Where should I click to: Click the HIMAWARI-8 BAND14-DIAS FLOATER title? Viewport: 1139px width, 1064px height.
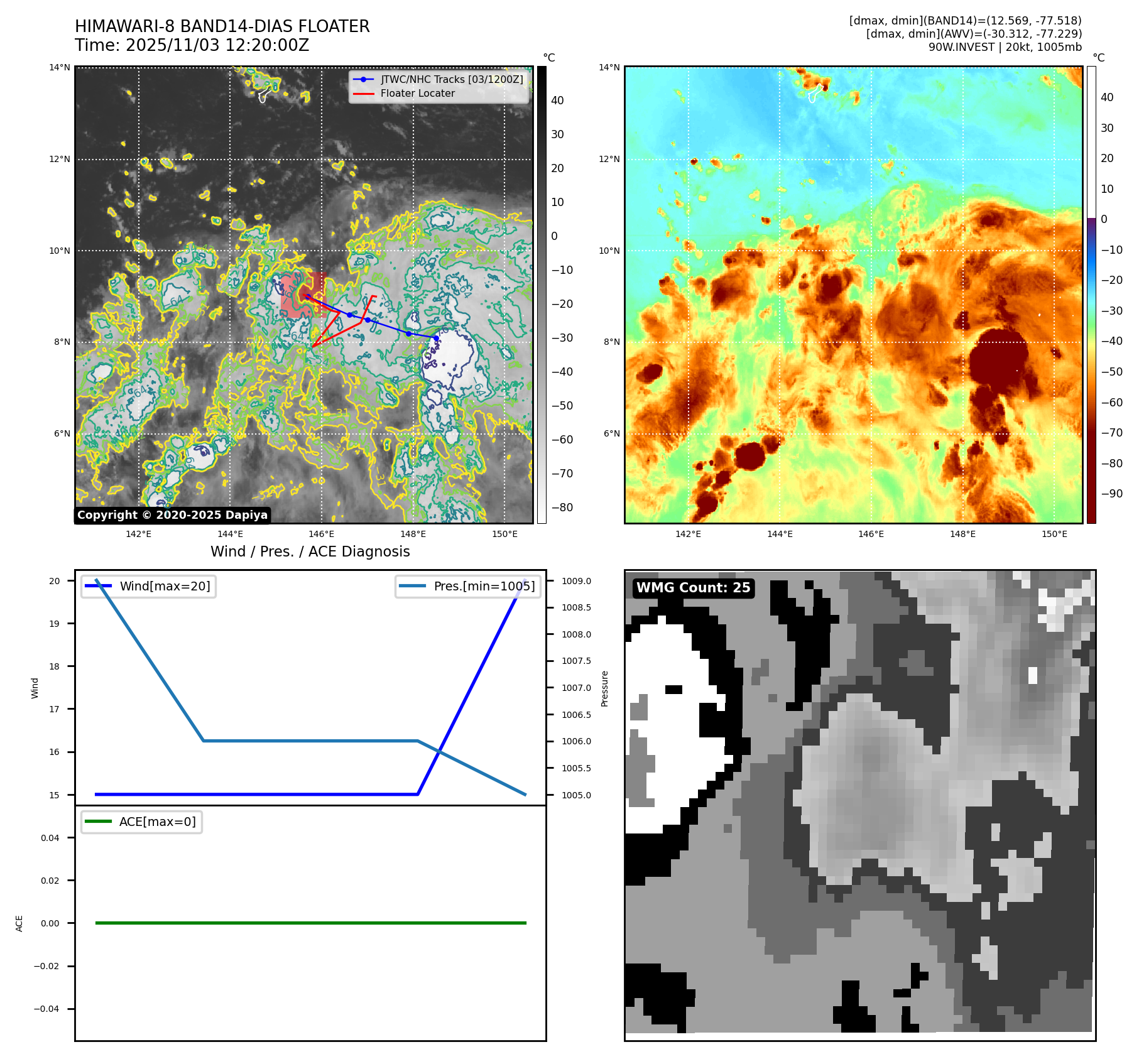(x=222, y=27)
